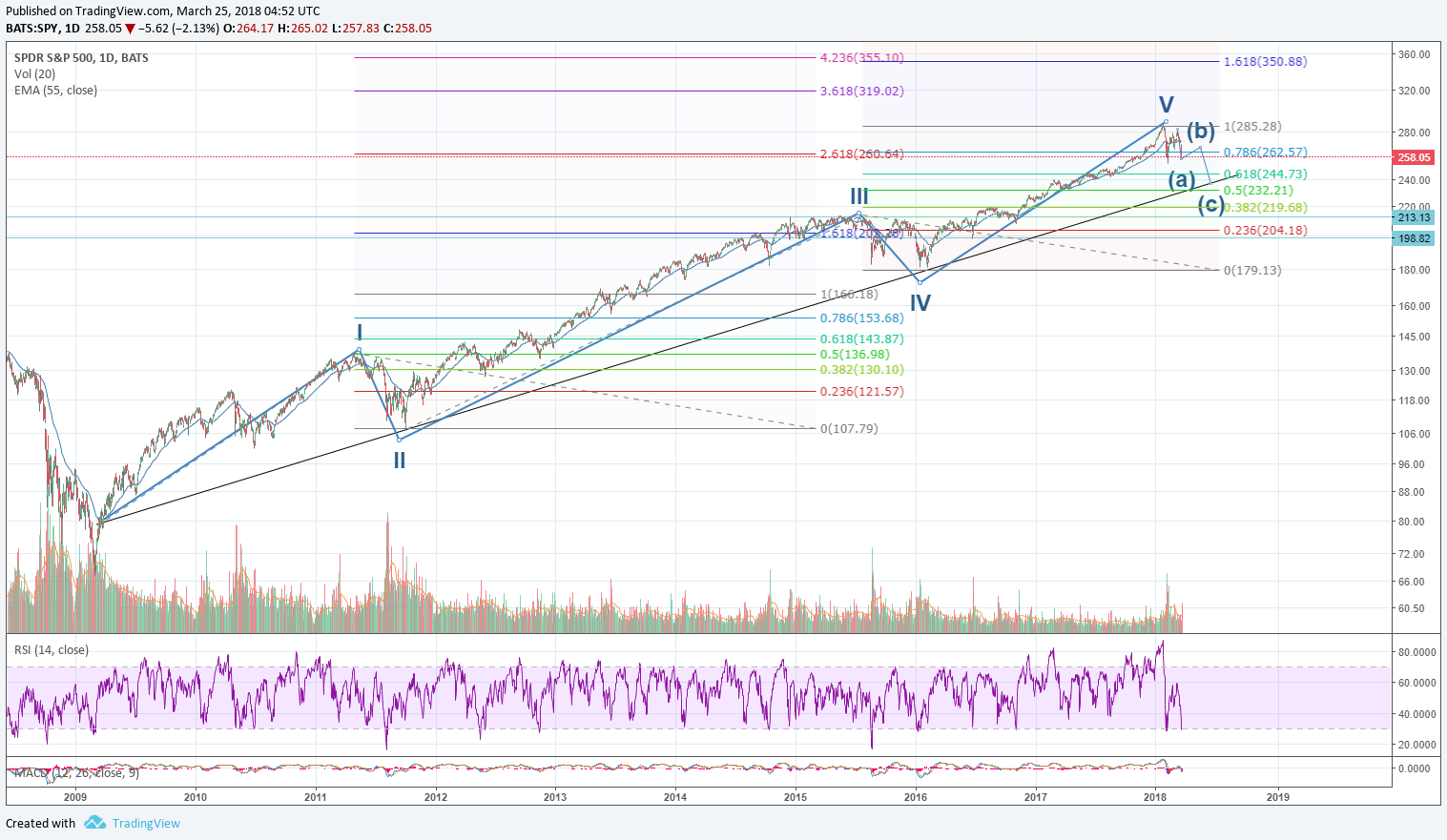Click the 0.382(130.10) Fibonacci label
1447x840 pixels.
(x=861, y=370)
